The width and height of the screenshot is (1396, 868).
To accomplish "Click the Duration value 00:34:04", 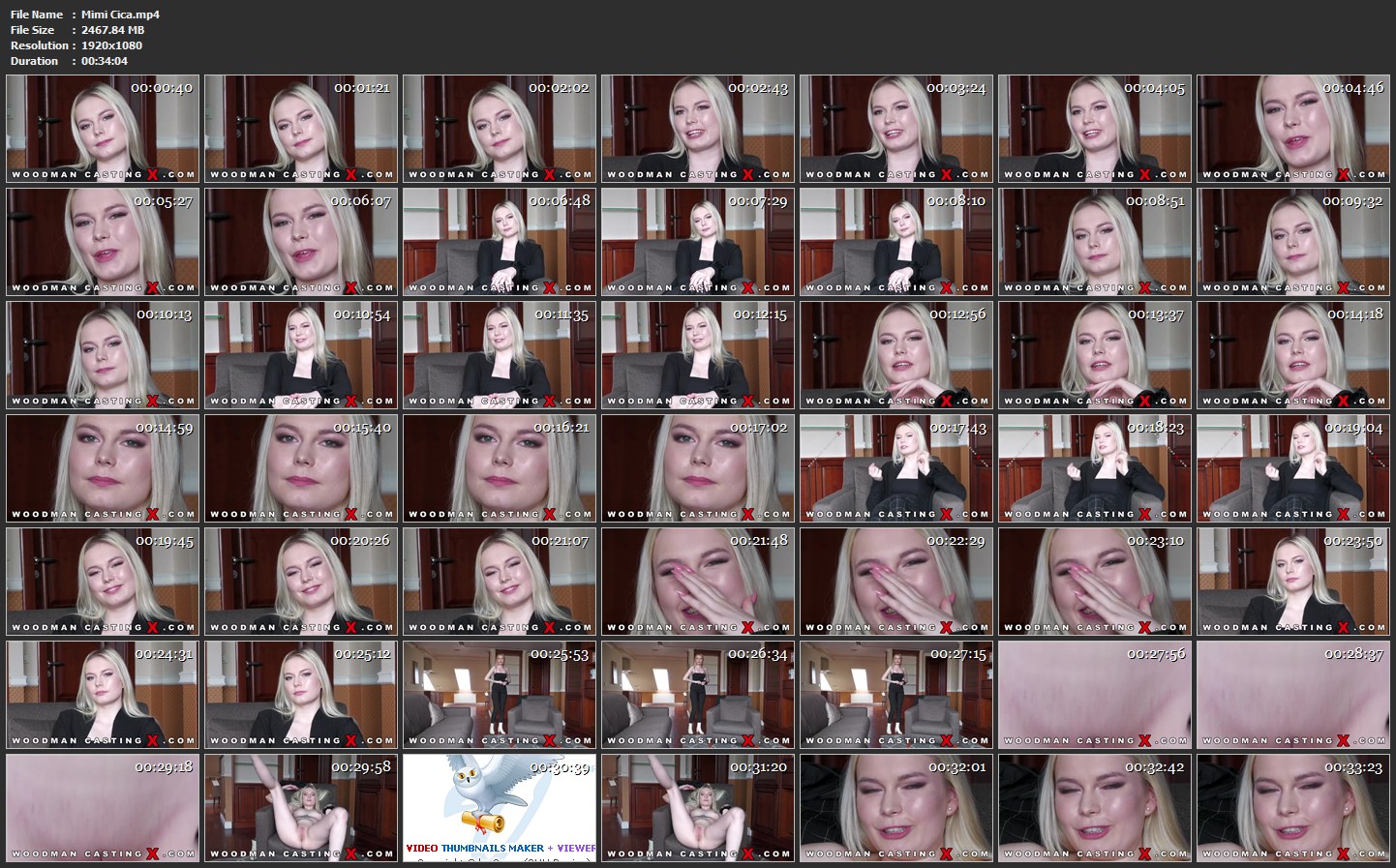I will (x=105, y=61).
